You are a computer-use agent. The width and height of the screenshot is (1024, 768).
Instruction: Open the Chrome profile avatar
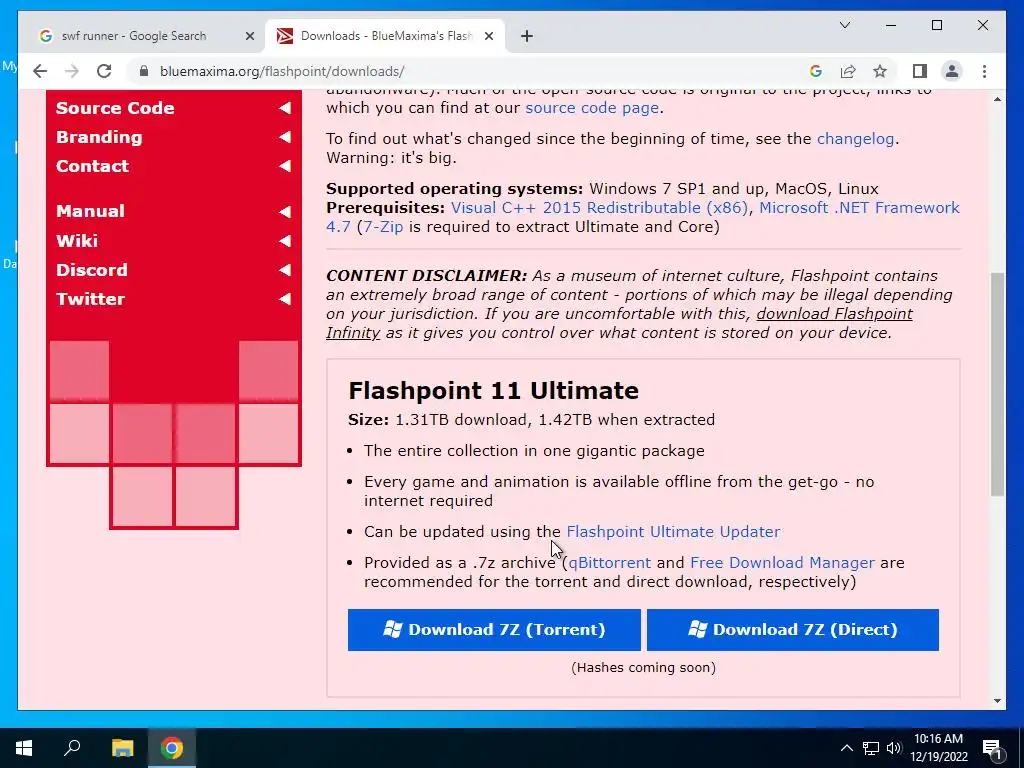pos(952,71)
